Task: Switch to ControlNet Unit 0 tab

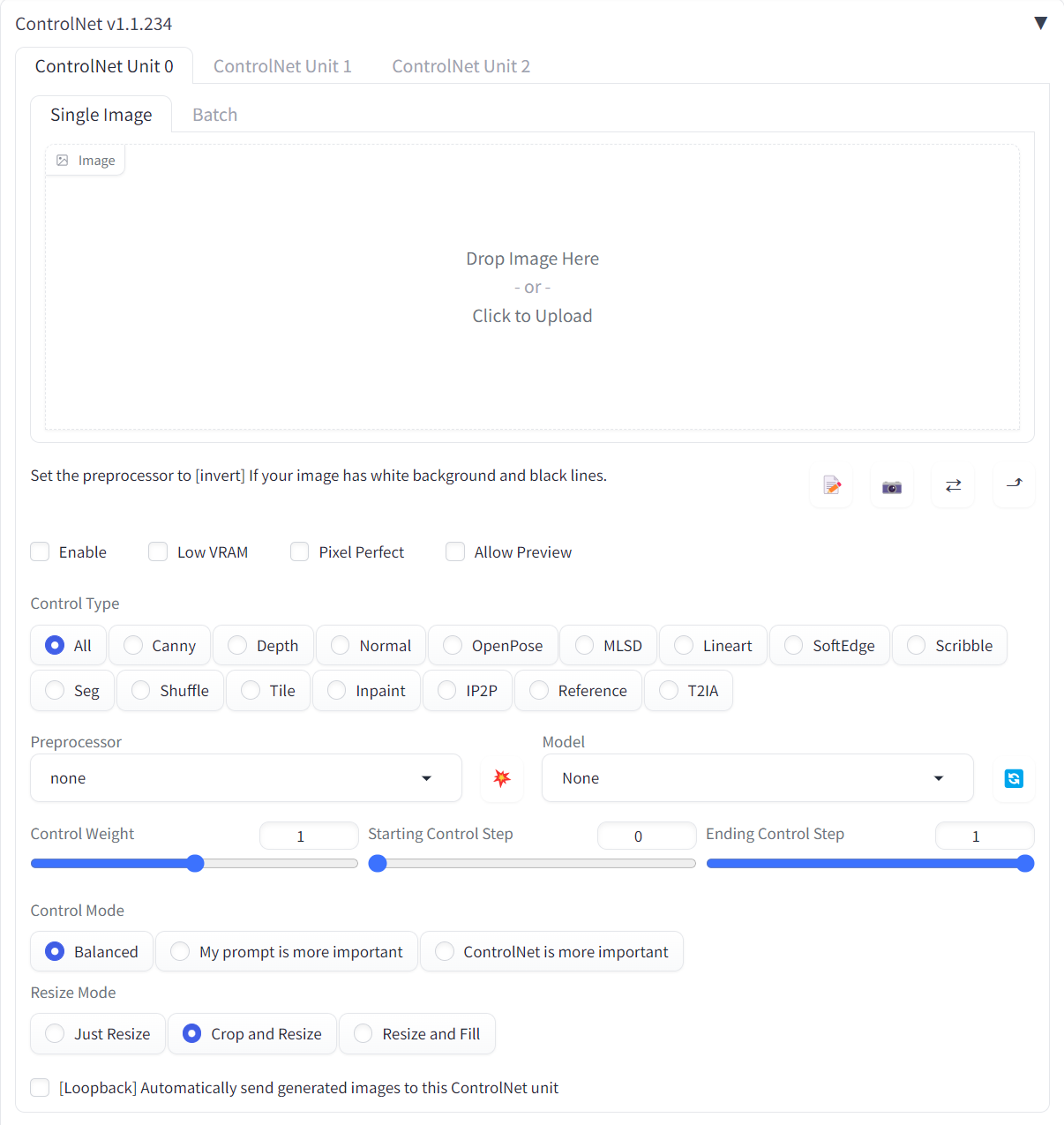Action: coord(104,66)
